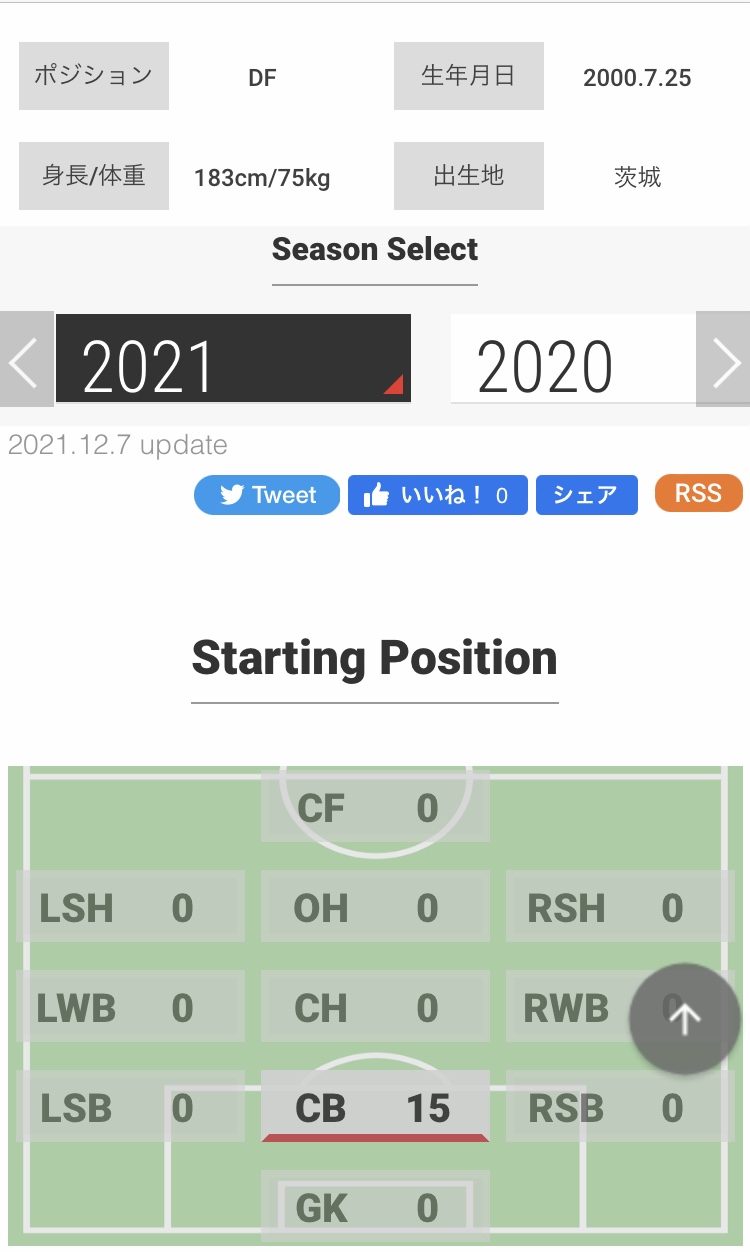Click the previous season left arrow

26,359
